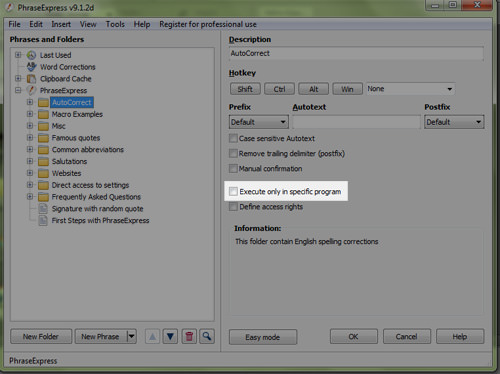Open the Prefix Default dropdown
The height and width of the screenshot is (374, 500).
coord(259,122)
